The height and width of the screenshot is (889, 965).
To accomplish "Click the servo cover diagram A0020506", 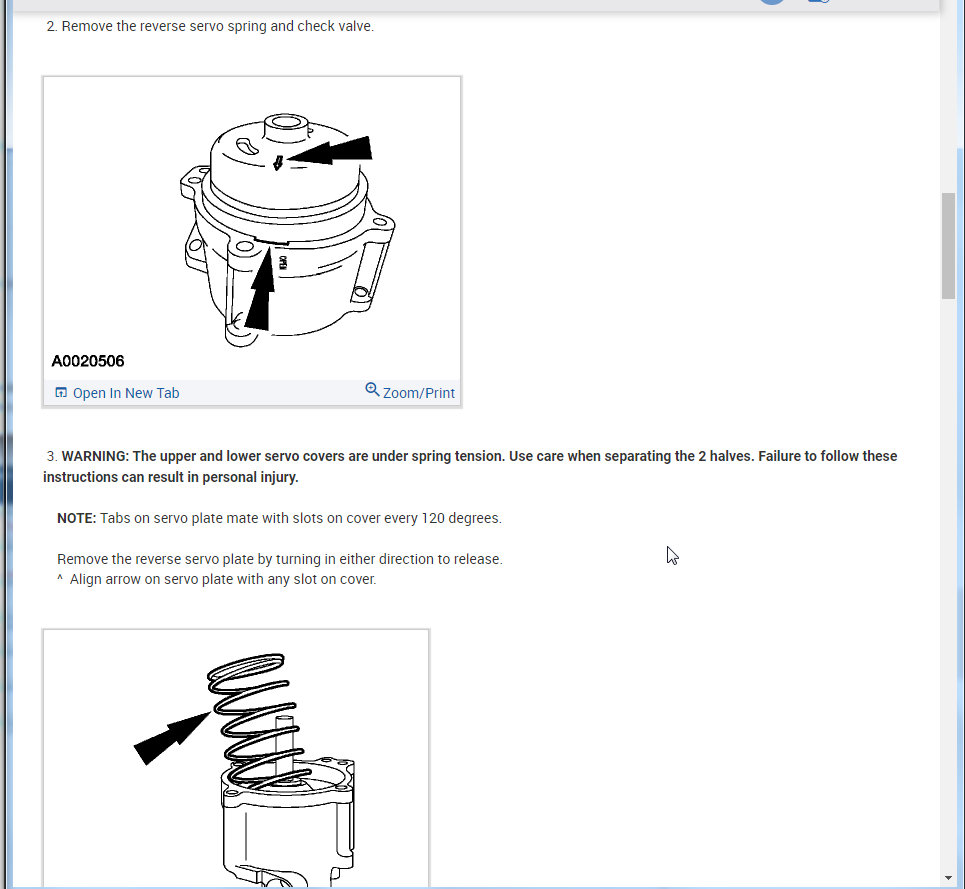I will pyautogui.click(x=252, y=228).
